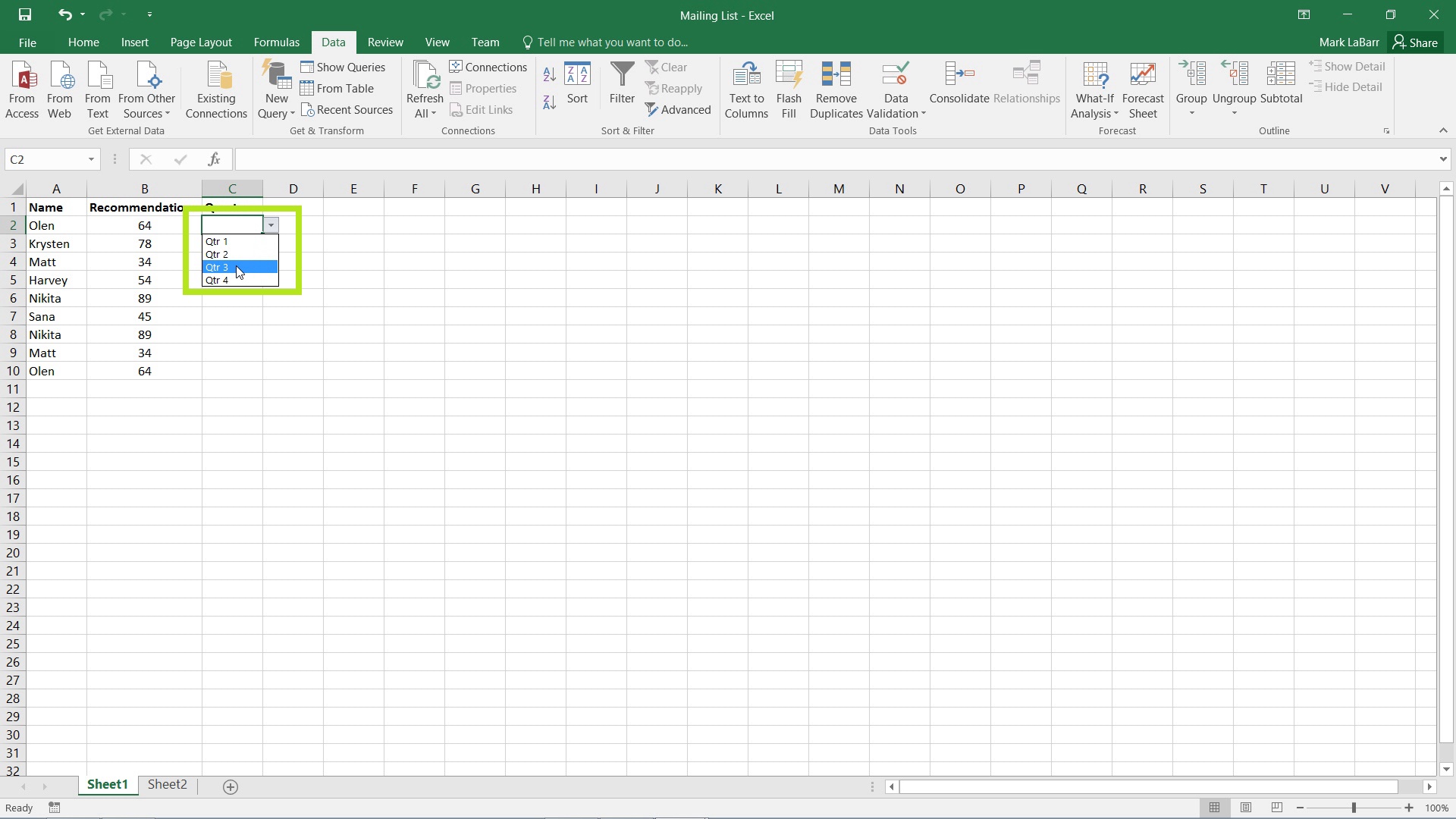This screenshot has height=819, width=1456.
Task: Click the Data tab in the ribbon
Action: point(333,42)
